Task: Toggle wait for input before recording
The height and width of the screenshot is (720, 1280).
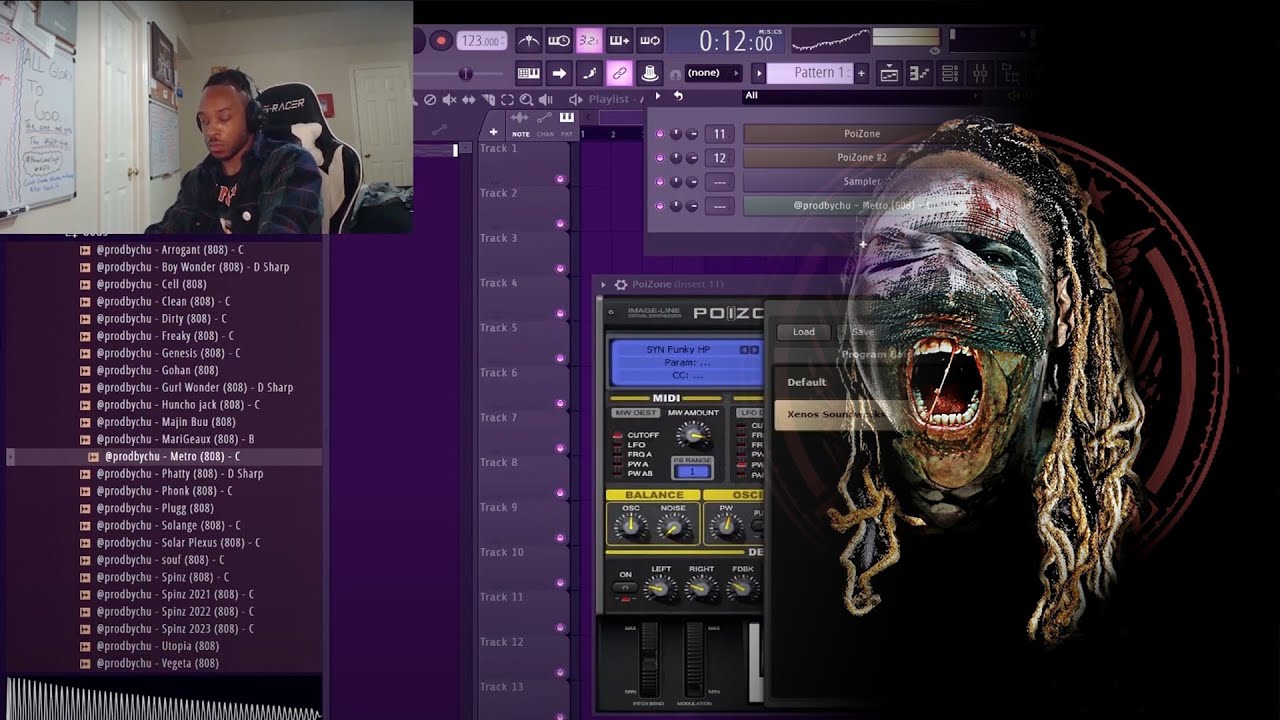Action: pos(559,41)
